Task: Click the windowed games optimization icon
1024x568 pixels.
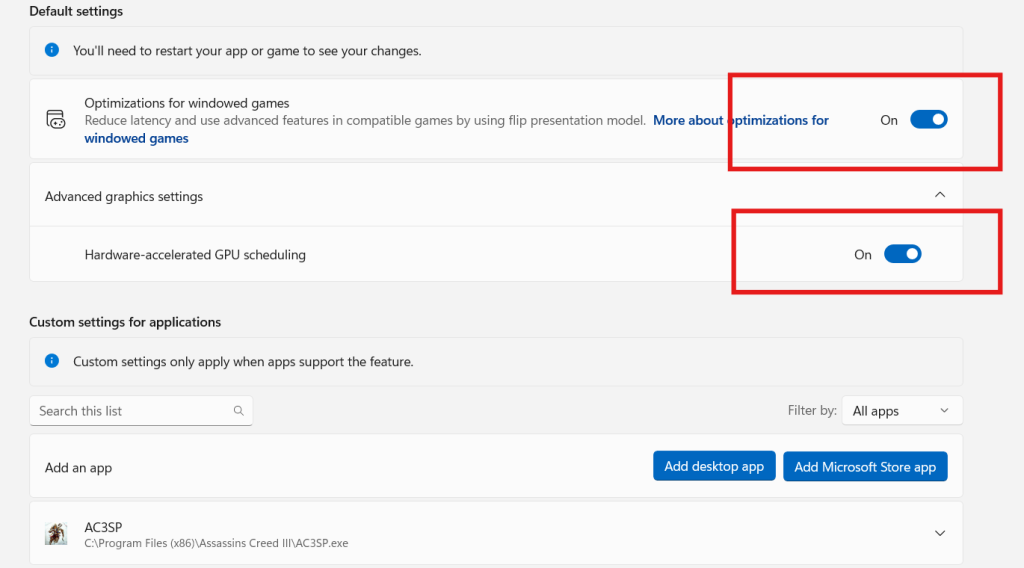Action: coord(55,120)
